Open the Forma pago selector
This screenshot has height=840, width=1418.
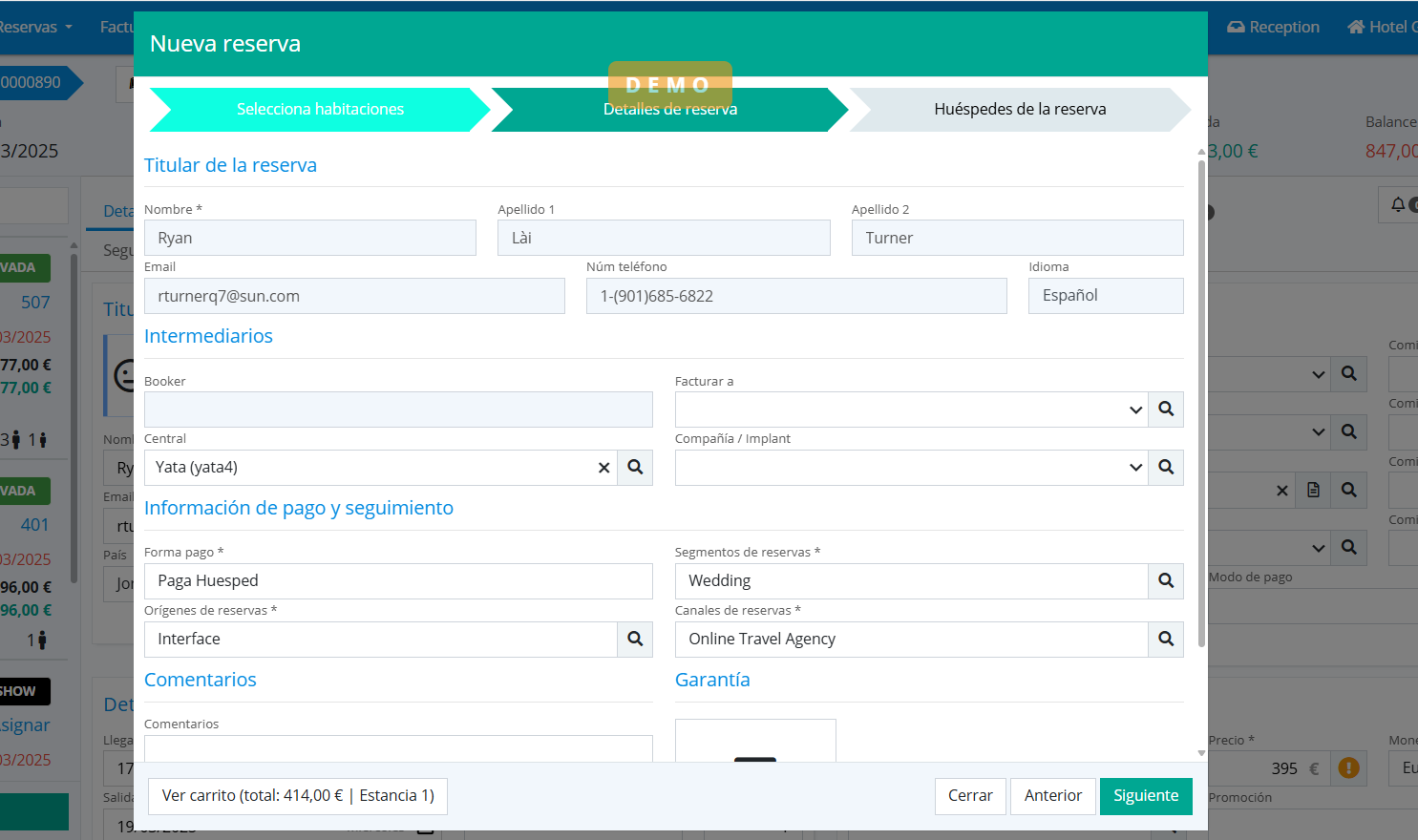pos(398,581)
